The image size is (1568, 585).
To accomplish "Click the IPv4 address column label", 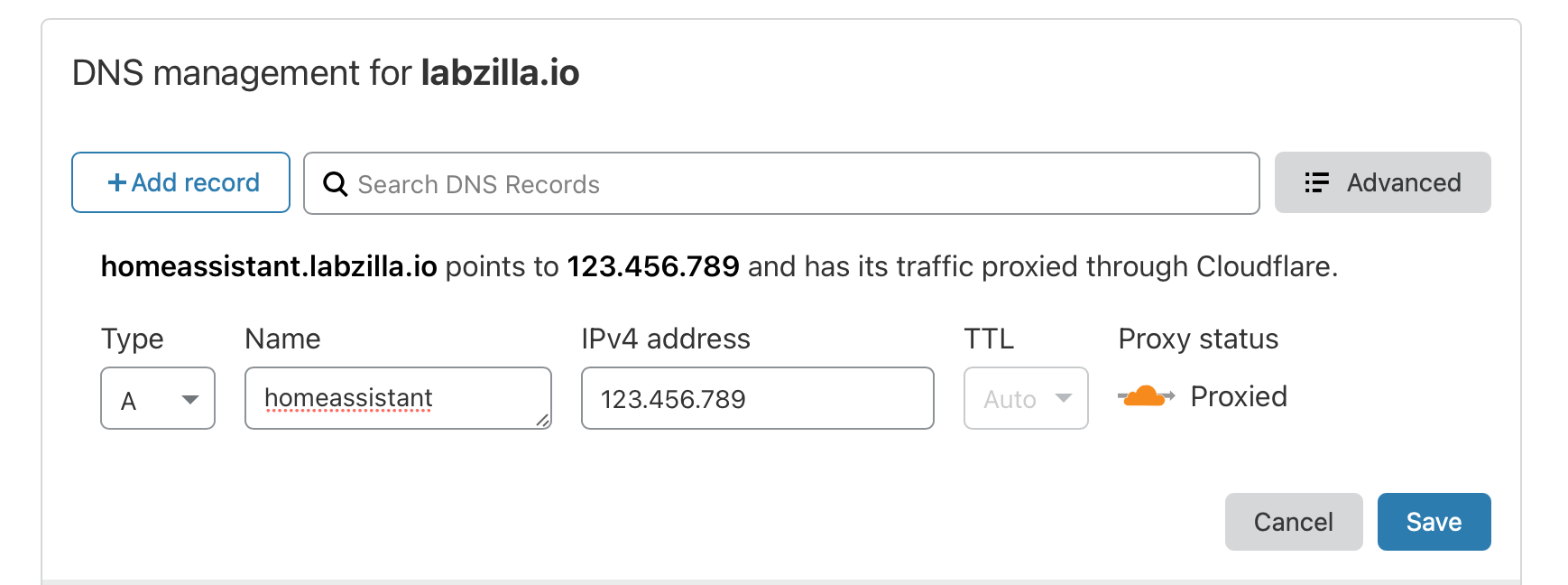I will click(x=666, y=339).
